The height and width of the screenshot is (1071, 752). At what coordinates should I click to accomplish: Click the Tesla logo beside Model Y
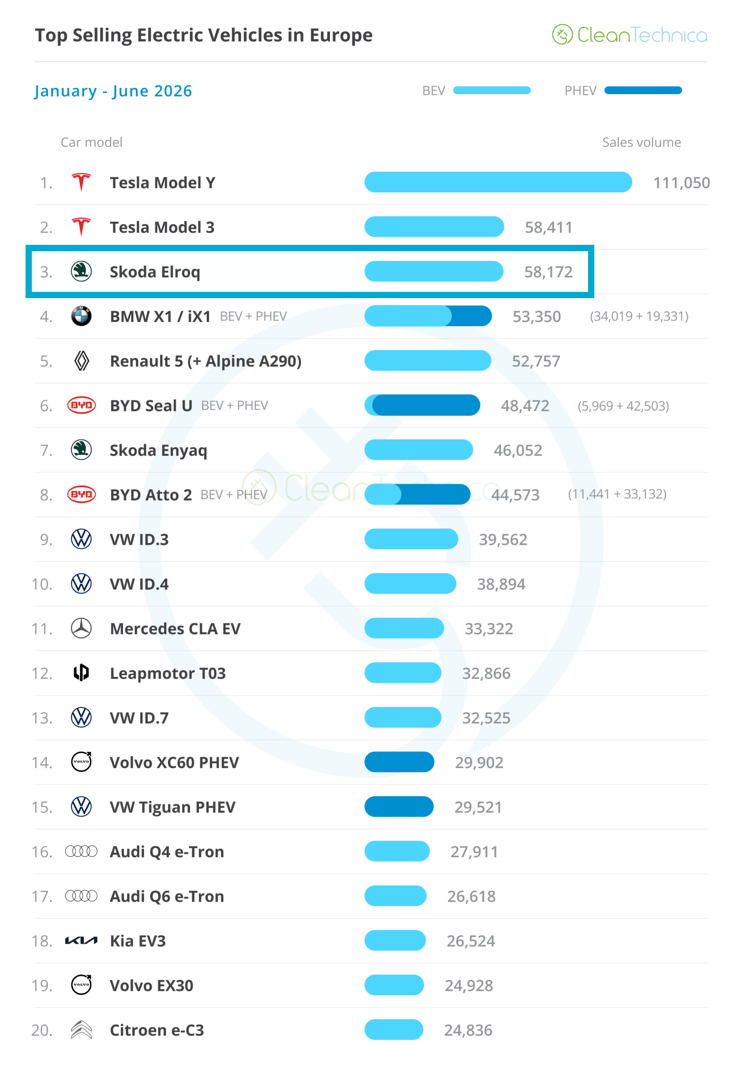coord(81,182)
